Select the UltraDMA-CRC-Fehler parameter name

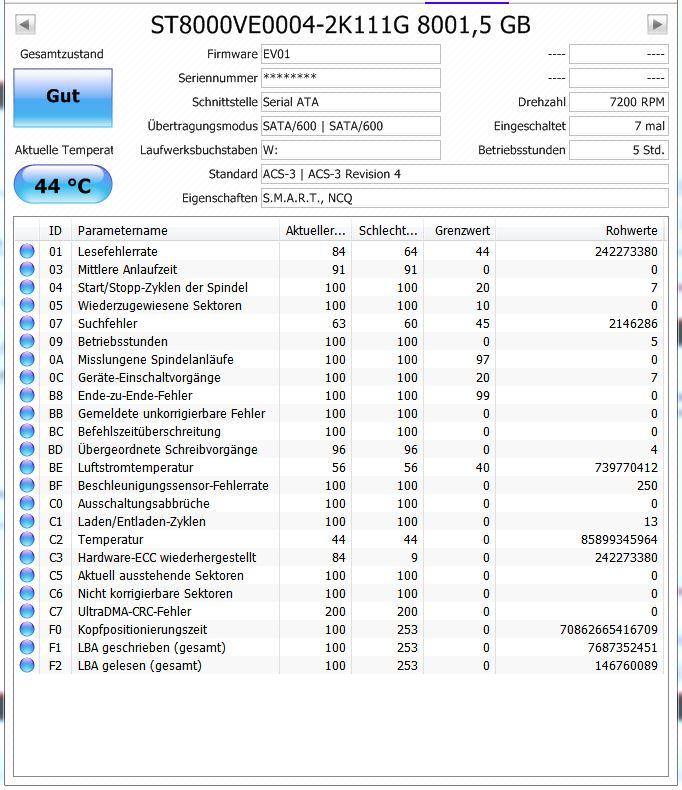134,612
